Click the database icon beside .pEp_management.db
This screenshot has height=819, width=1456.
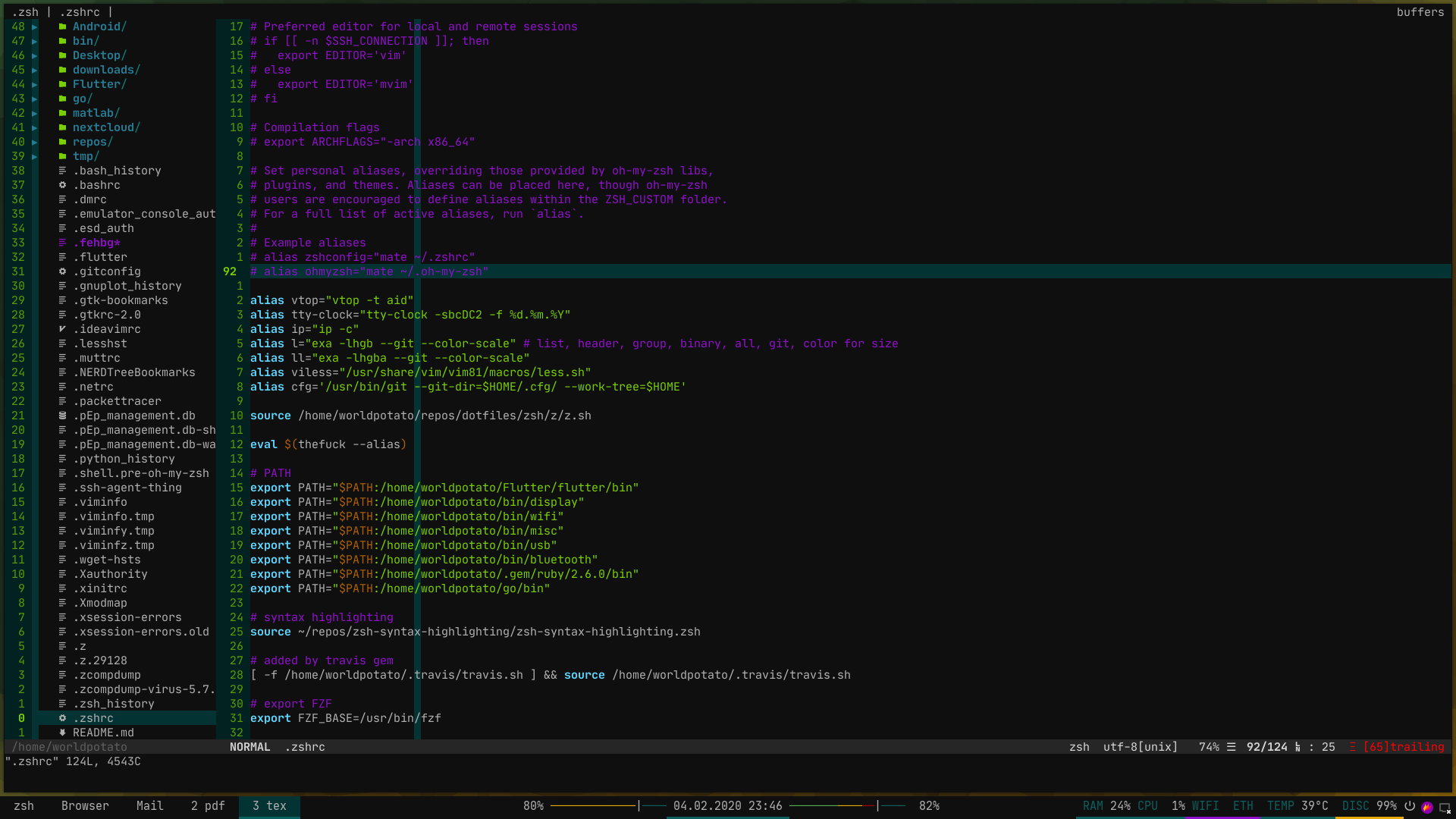(x=62, y=416)
